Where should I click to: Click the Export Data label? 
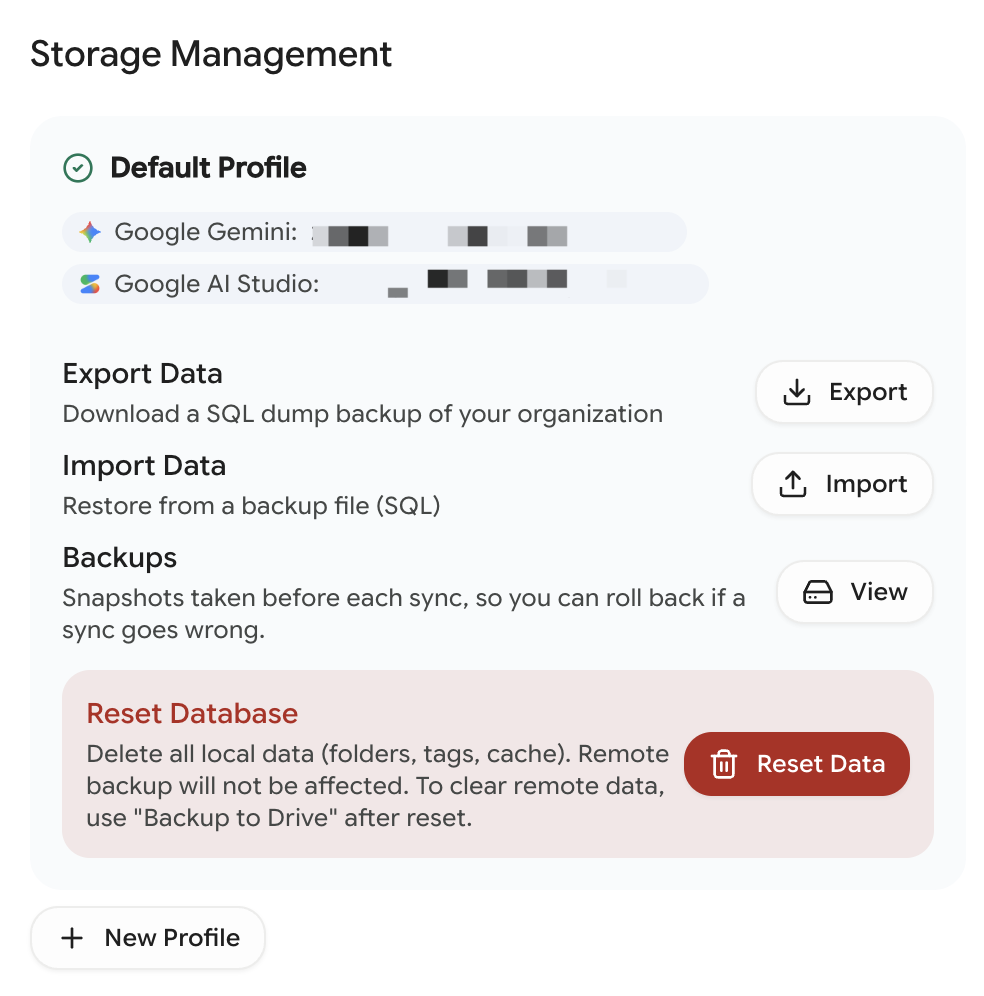click(x=142, y=374)
